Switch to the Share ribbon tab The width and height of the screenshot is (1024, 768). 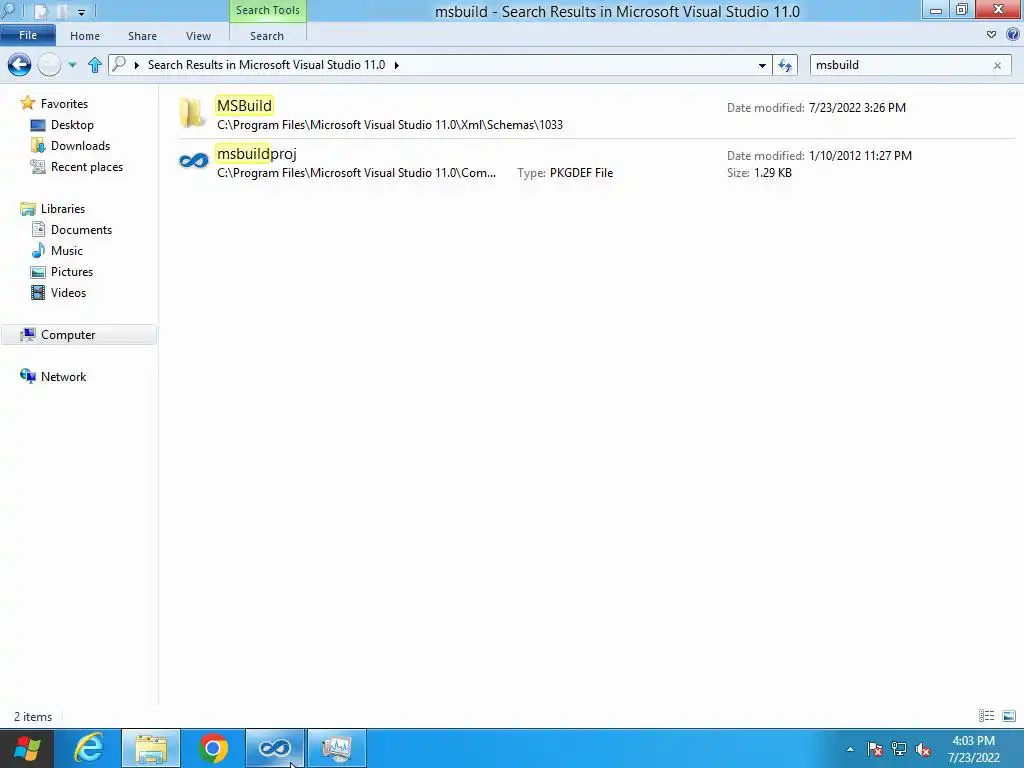coord(142,36)
